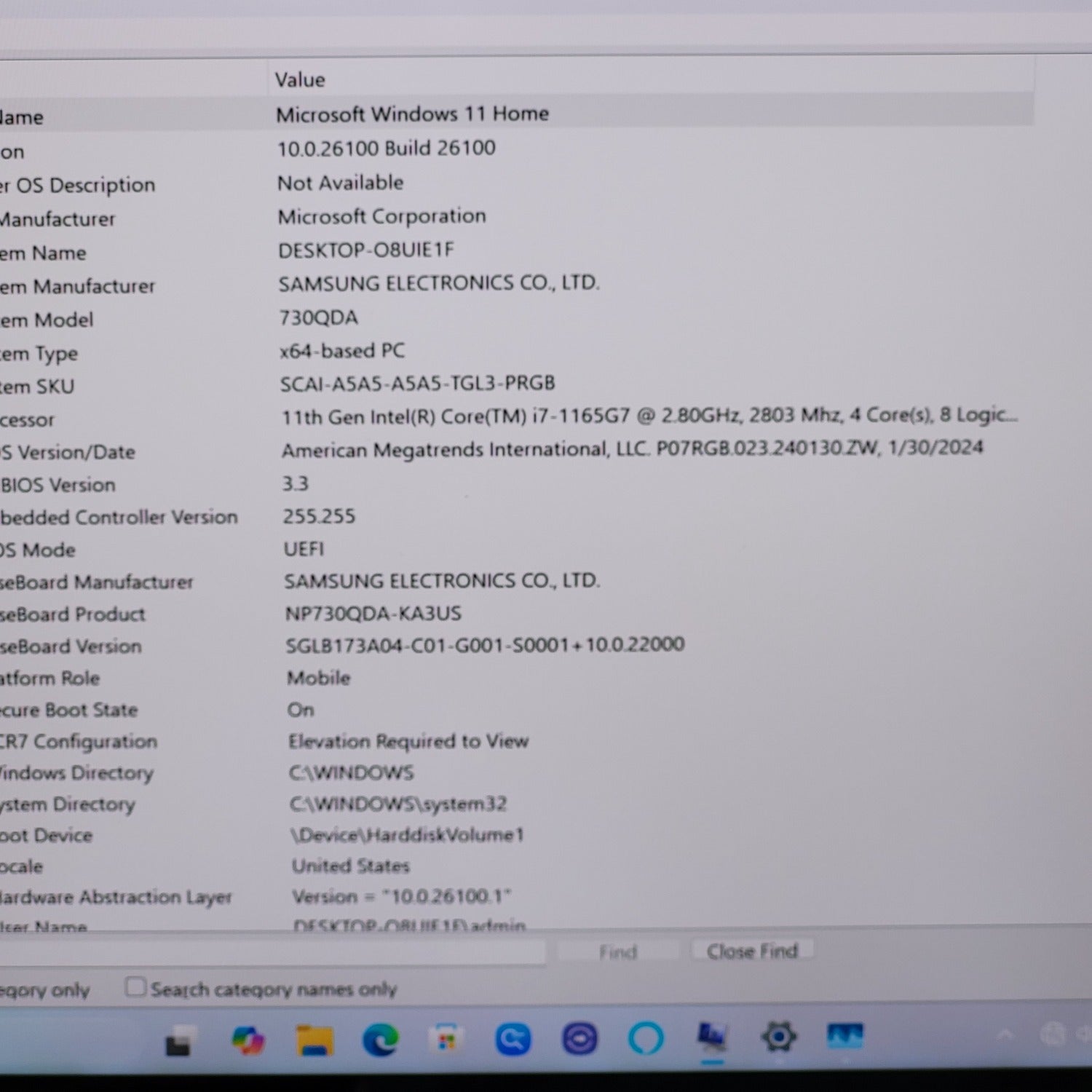Click the Boot Device item label

click(x=47, y=836)
